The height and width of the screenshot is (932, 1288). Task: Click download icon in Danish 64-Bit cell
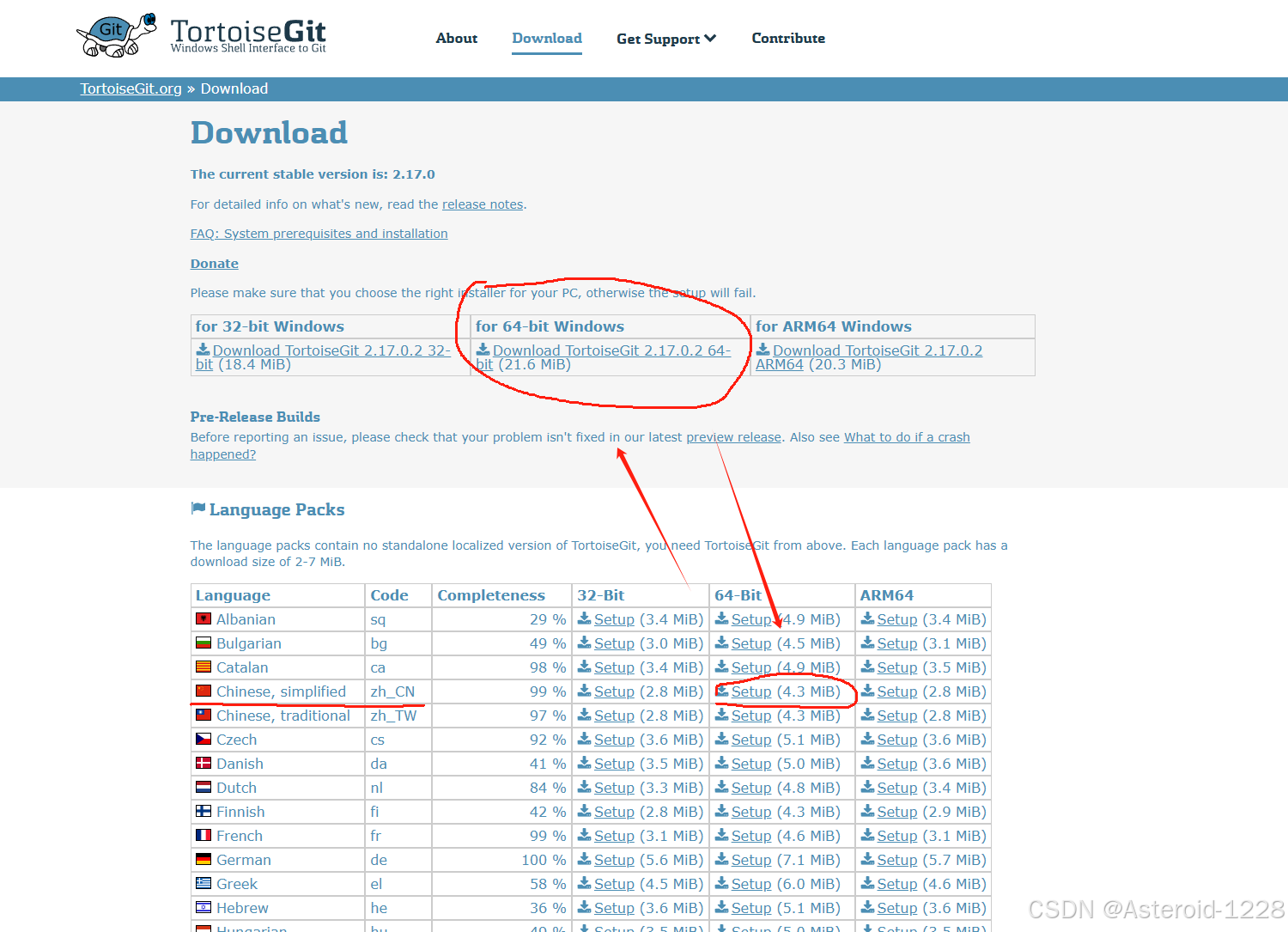722,763
